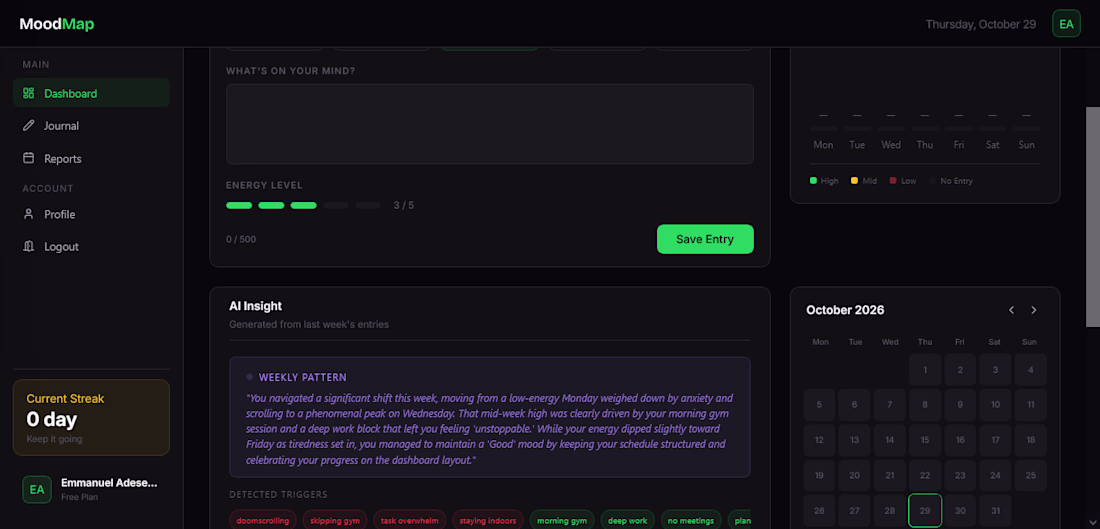
Task: Click the deep work trigger tag
Action: click(627, 521)
